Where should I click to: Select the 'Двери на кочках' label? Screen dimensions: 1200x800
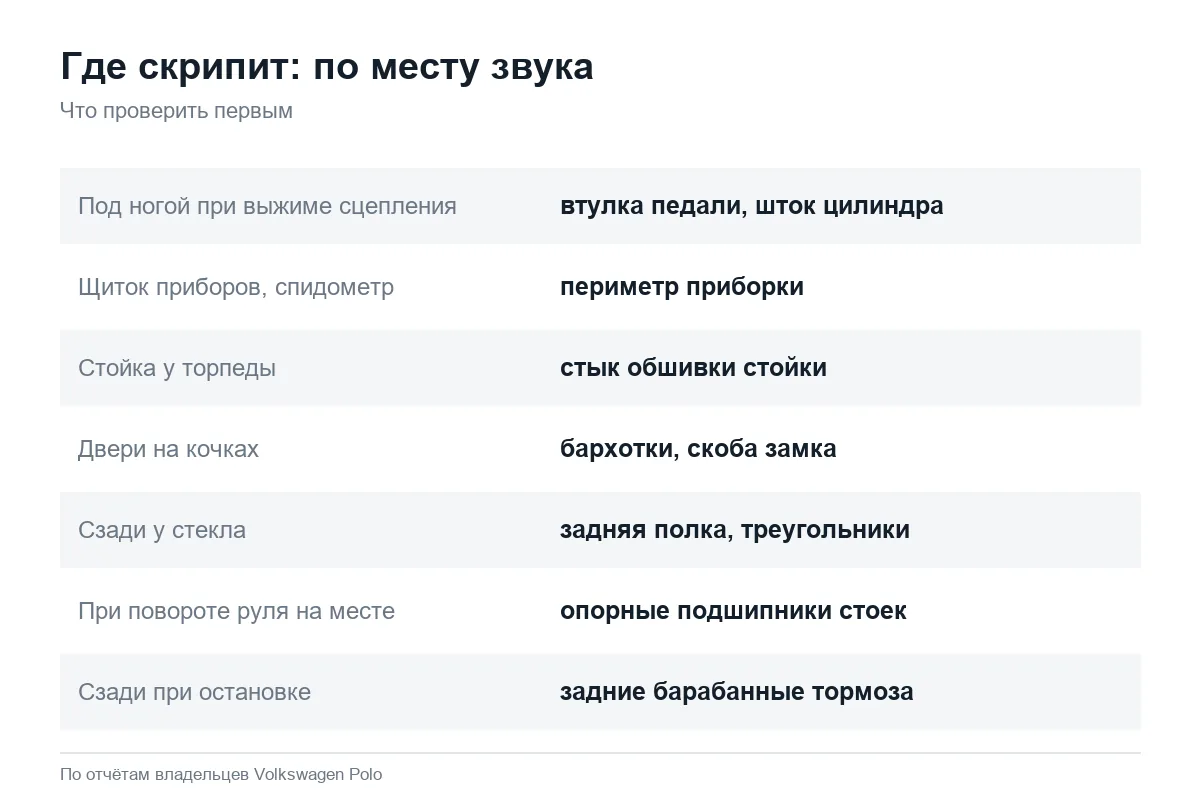click(168, 449)
